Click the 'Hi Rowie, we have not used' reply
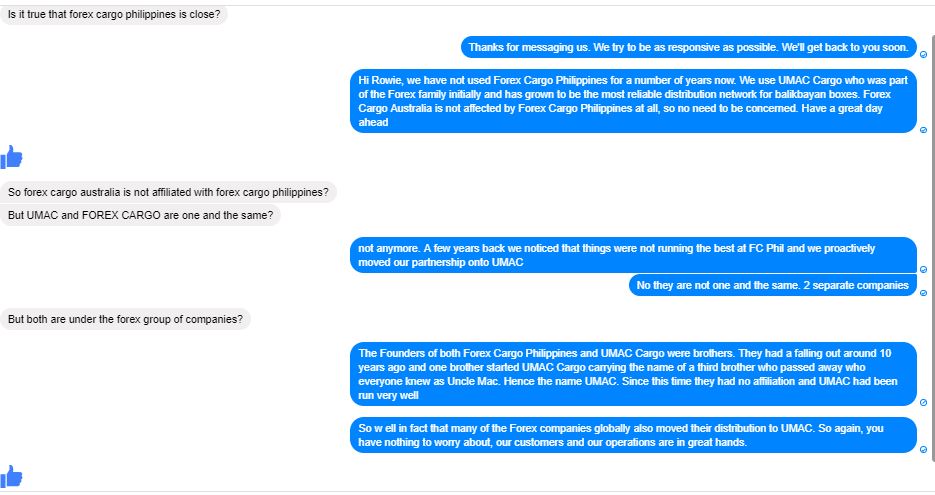Viewport: 935px width, 495px height. point(633,101)
